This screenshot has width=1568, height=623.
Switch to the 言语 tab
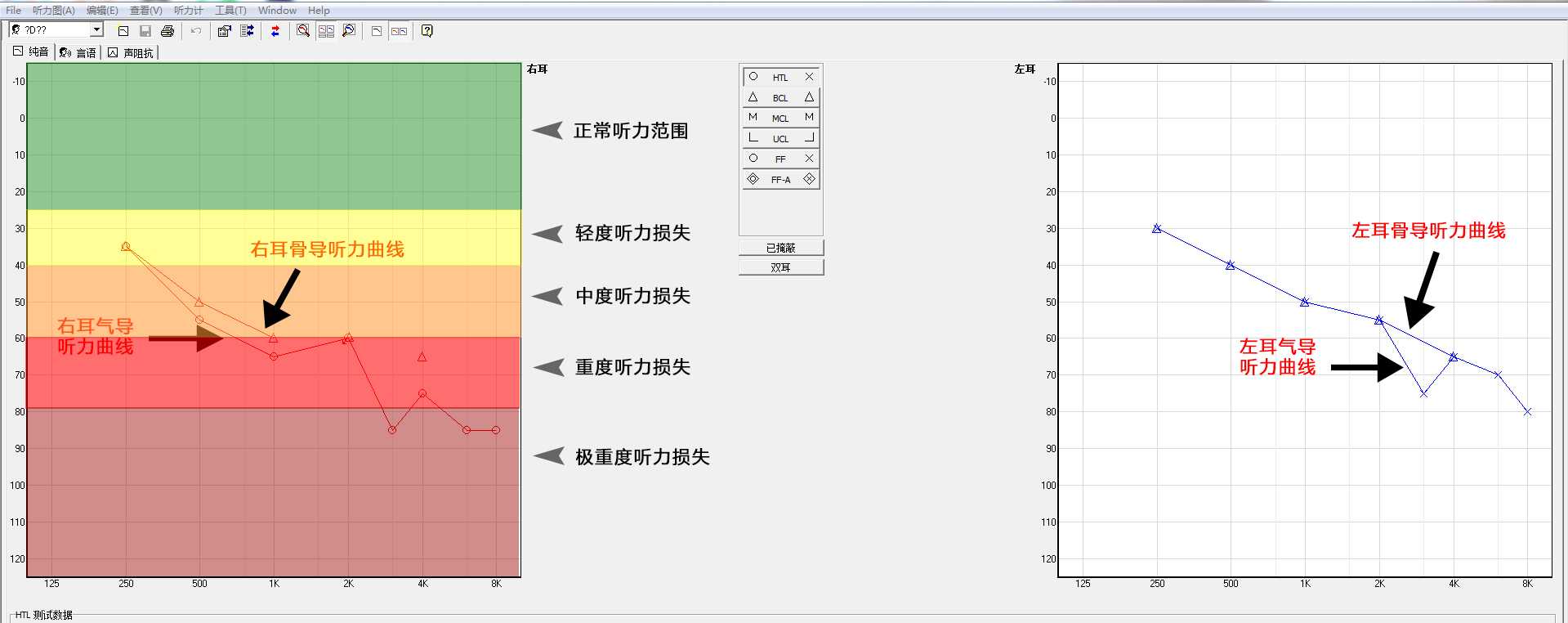tap(78, 52)
